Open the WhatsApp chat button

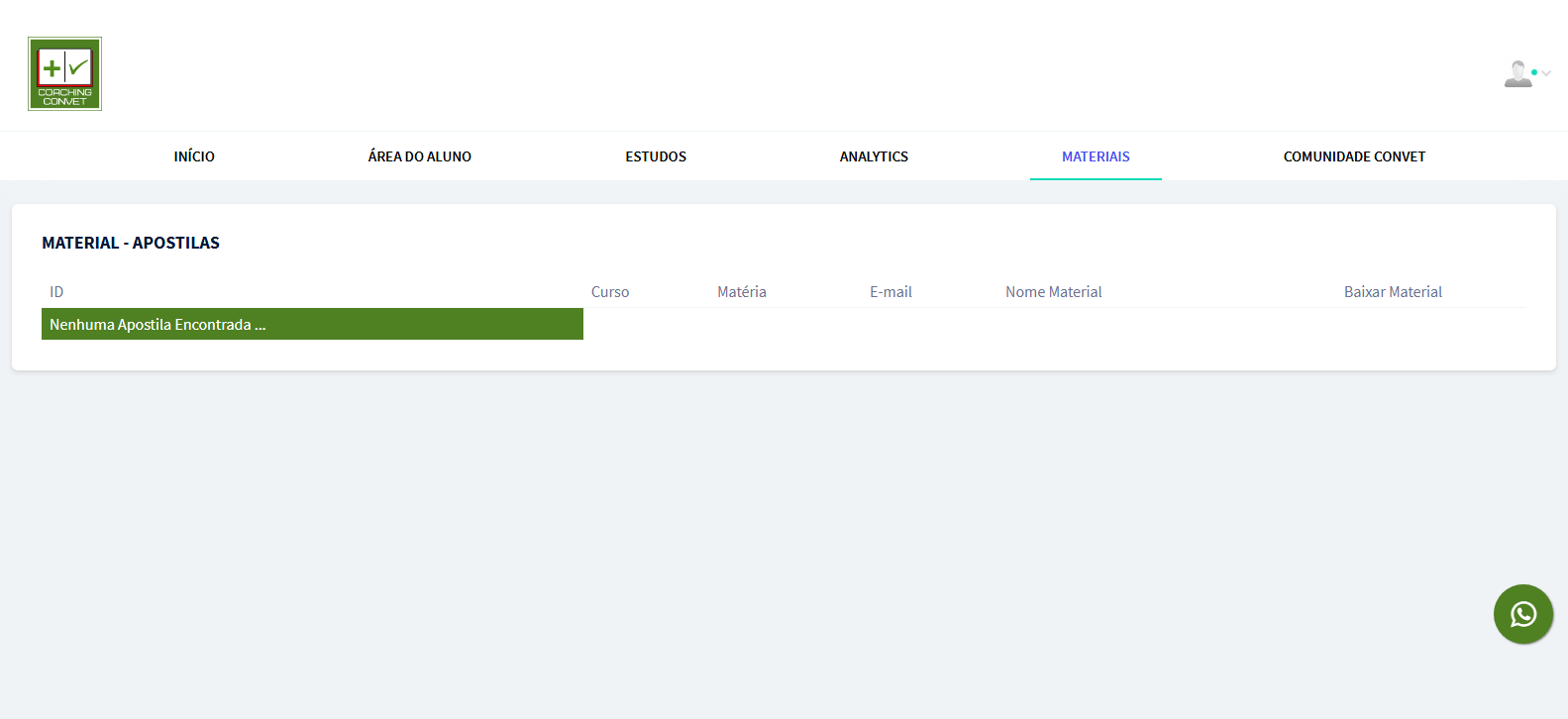1522,614
